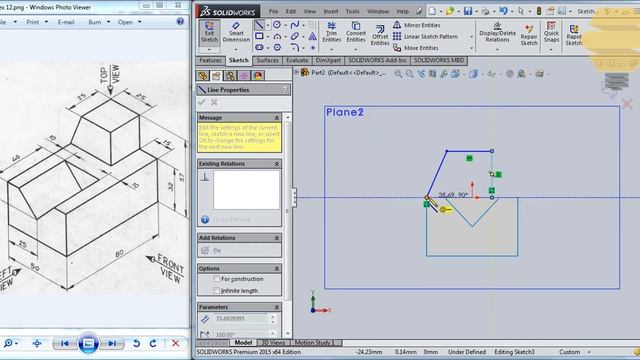Image resolution: width=640 pixels, height=360 pixels.
Task: Switch to the DimXpert tab
Action: coord(328,60)
